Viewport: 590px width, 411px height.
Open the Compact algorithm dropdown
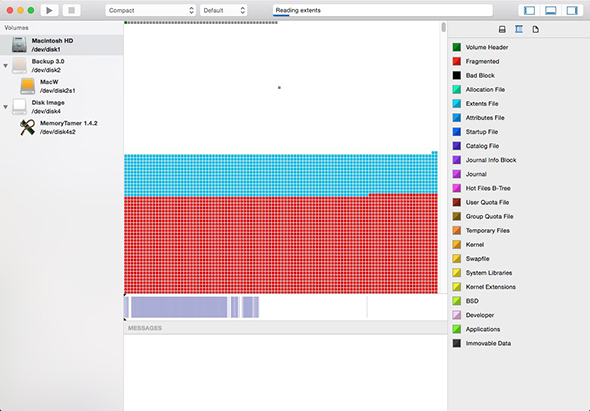(x=151, y=10)
